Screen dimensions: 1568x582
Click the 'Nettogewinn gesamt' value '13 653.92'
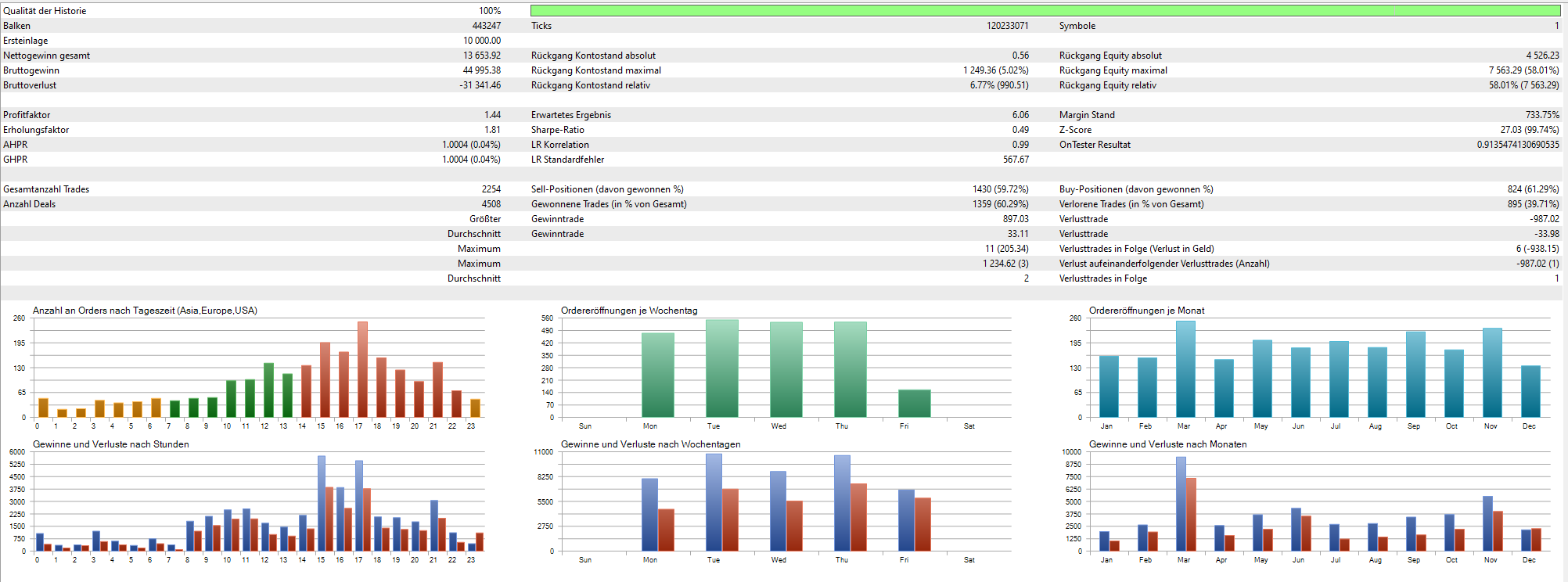(482, 56)
